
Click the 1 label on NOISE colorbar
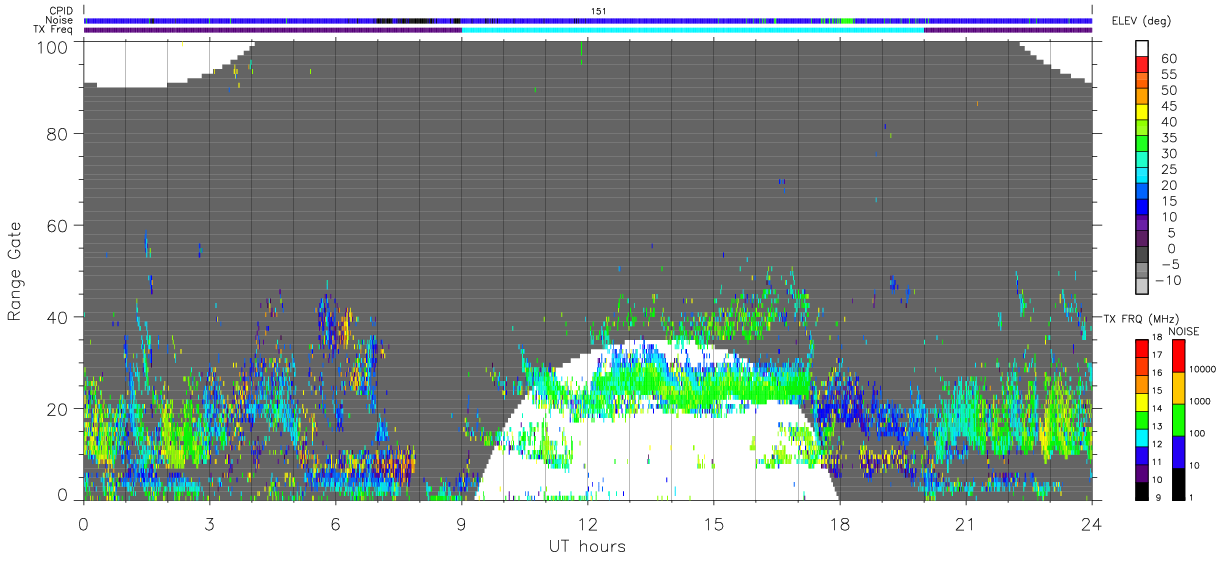pyautogui.click(x=1190, y=496)
